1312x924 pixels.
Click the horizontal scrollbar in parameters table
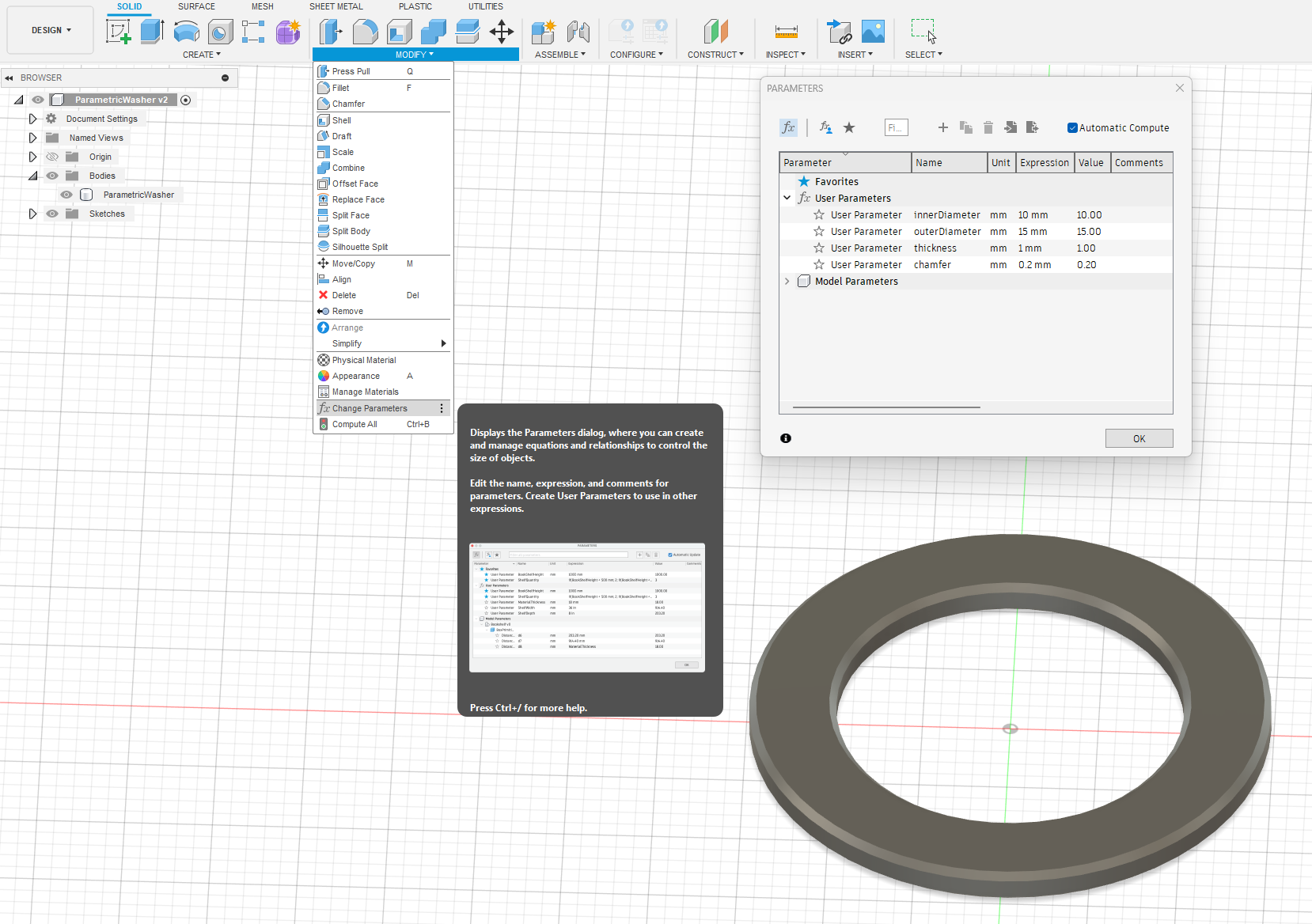click(x=886, y=407)
